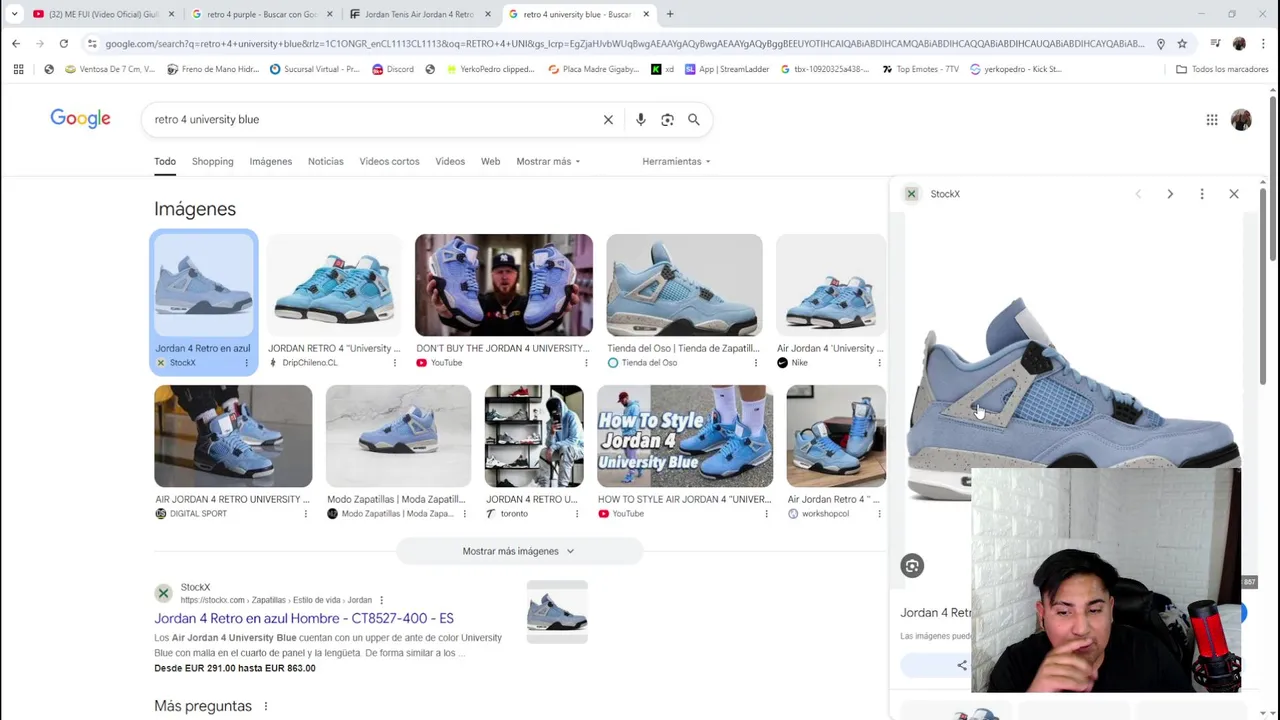Open the StockX source in preview header

(934, 194)
